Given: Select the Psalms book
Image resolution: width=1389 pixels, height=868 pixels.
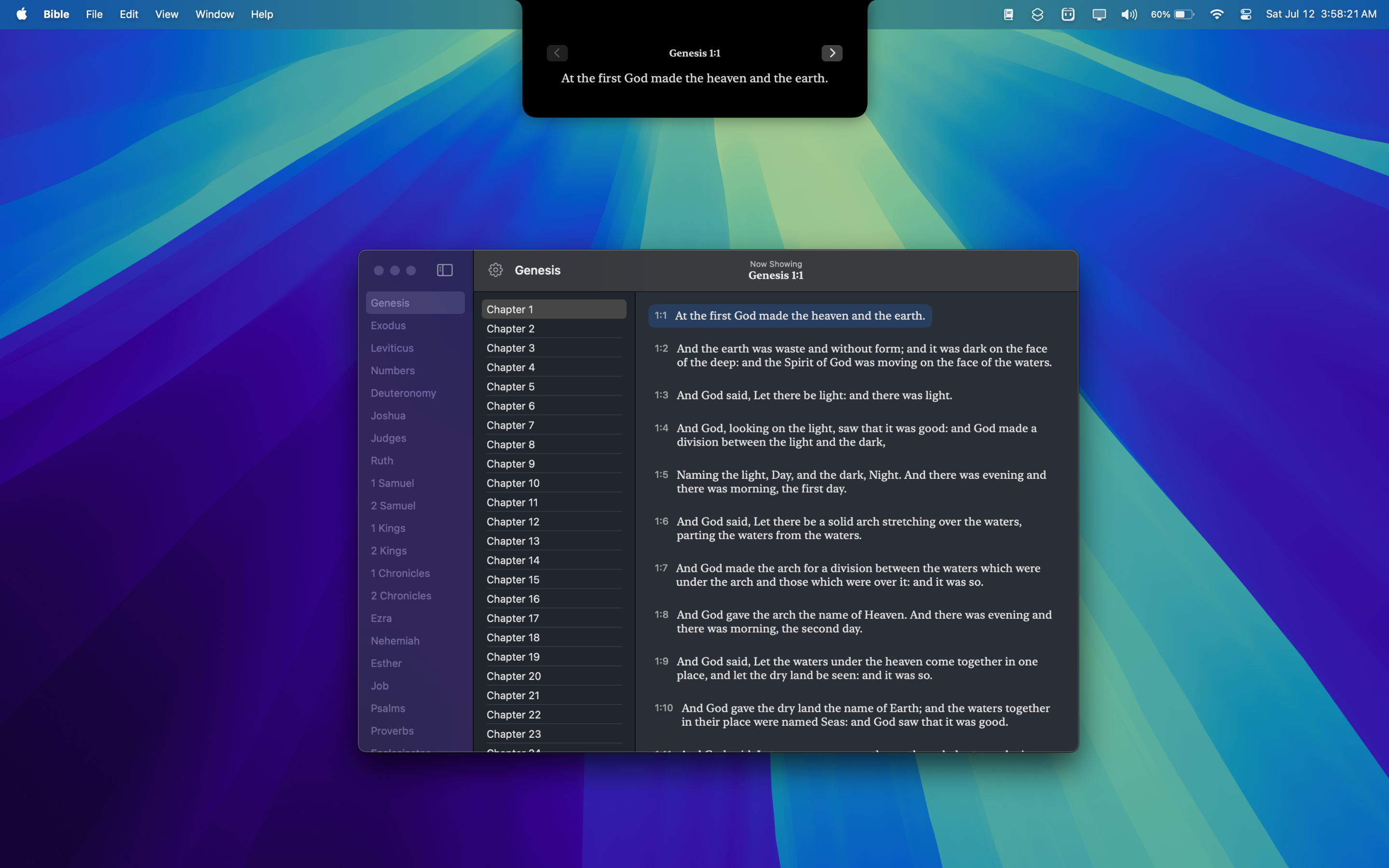Looking at the screenshot, I should pyautogui.click(x=388, y=708).
